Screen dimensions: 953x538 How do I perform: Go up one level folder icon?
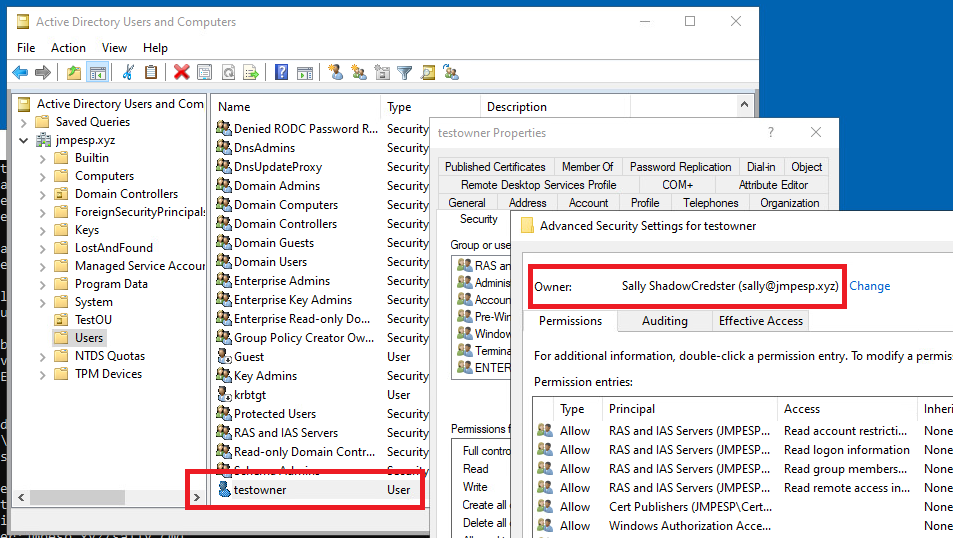coord(74,73)
